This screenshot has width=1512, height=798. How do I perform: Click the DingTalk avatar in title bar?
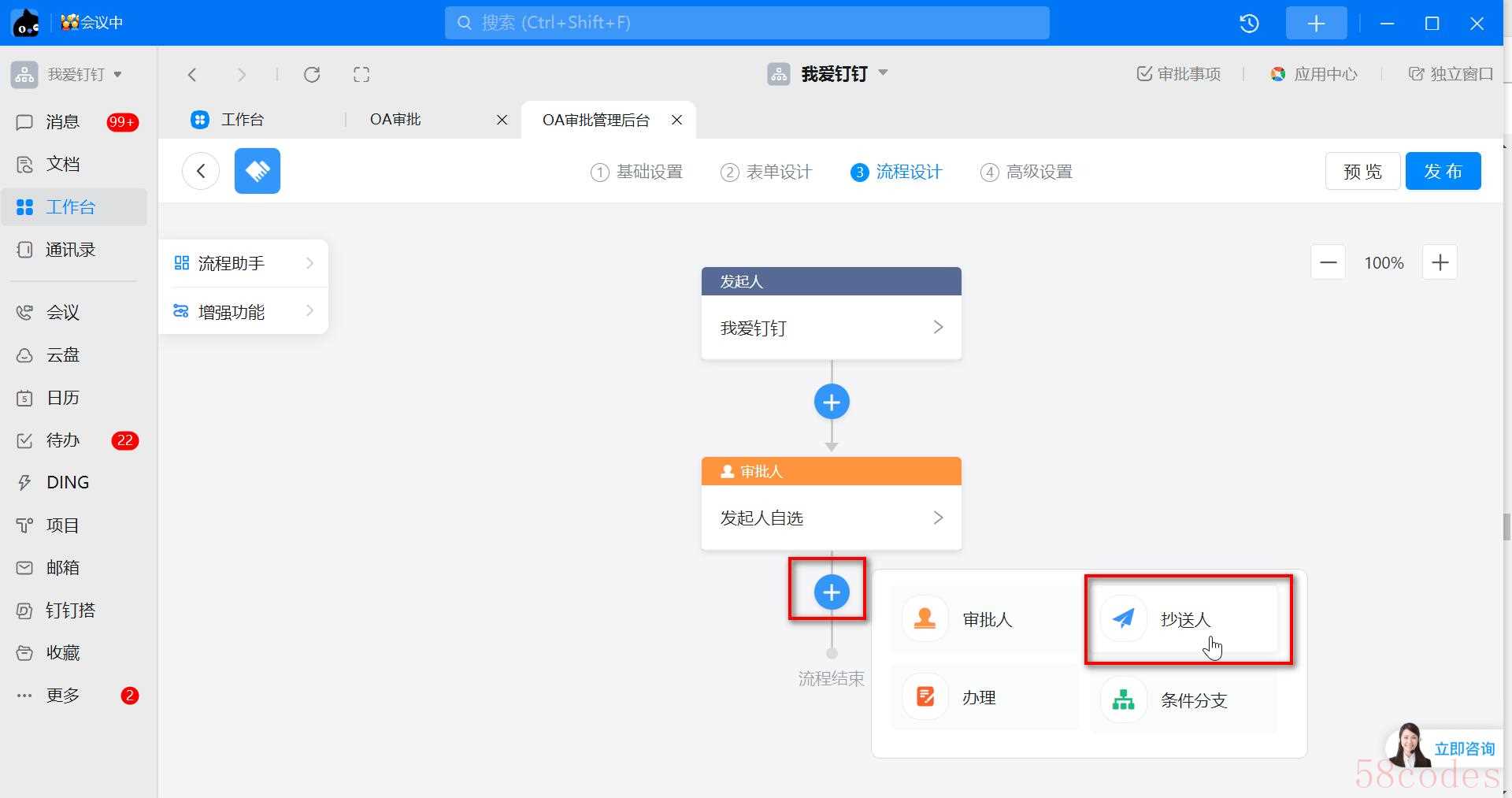pos(26,23)
